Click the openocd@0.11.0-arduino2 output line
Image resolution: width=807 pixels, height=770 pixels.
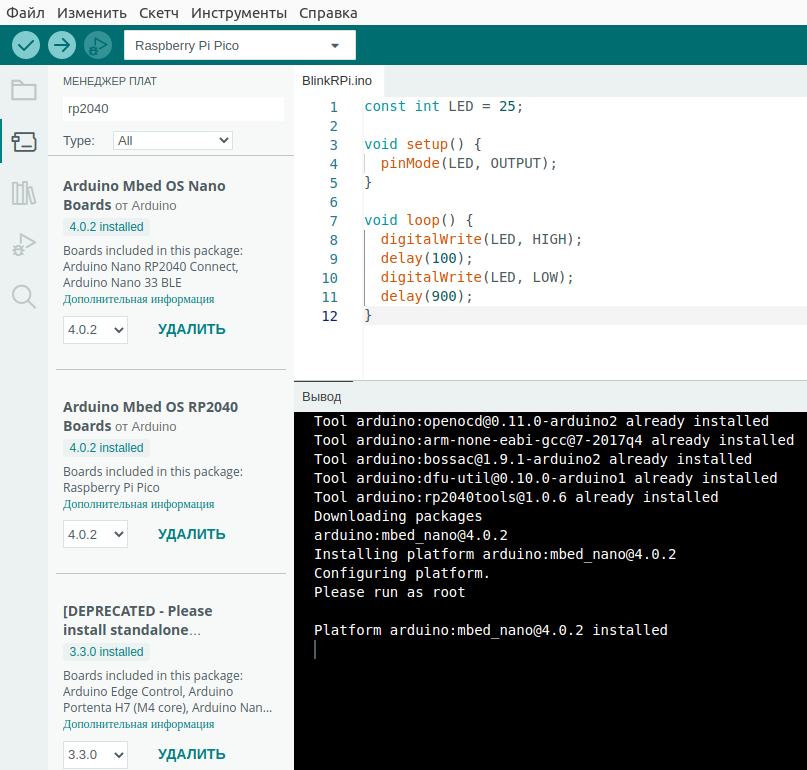click(x=541, y=421)
